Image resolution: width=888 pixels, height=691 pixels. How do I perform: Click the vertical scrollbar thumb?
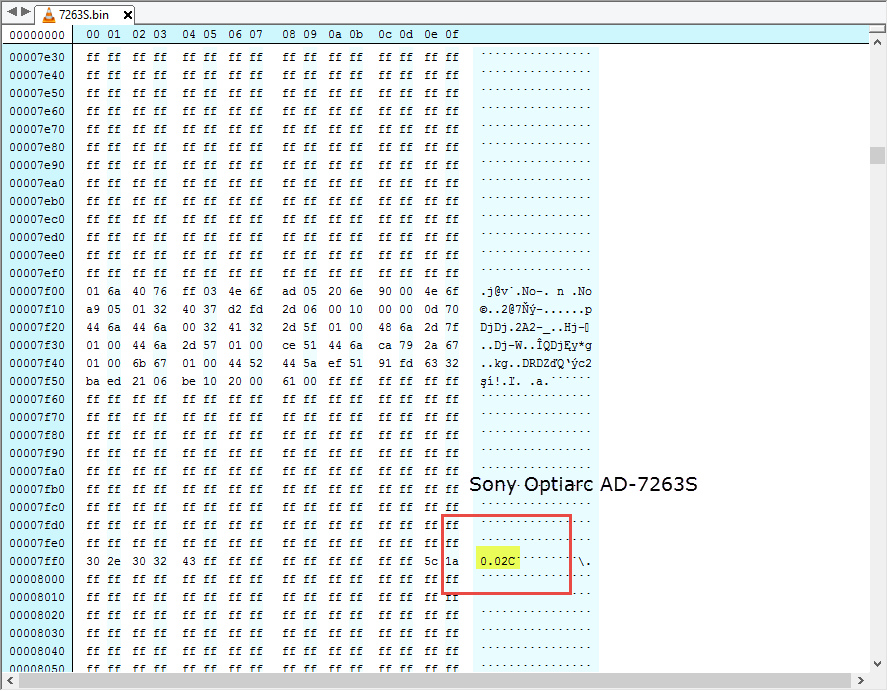click(x=877, y=155)
